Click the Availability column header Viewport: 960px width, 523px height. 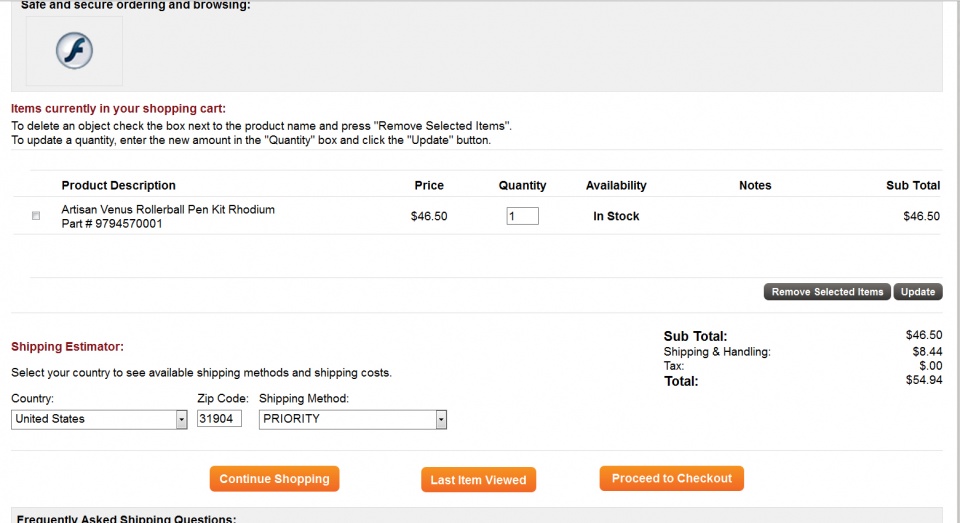pos(616,185)
